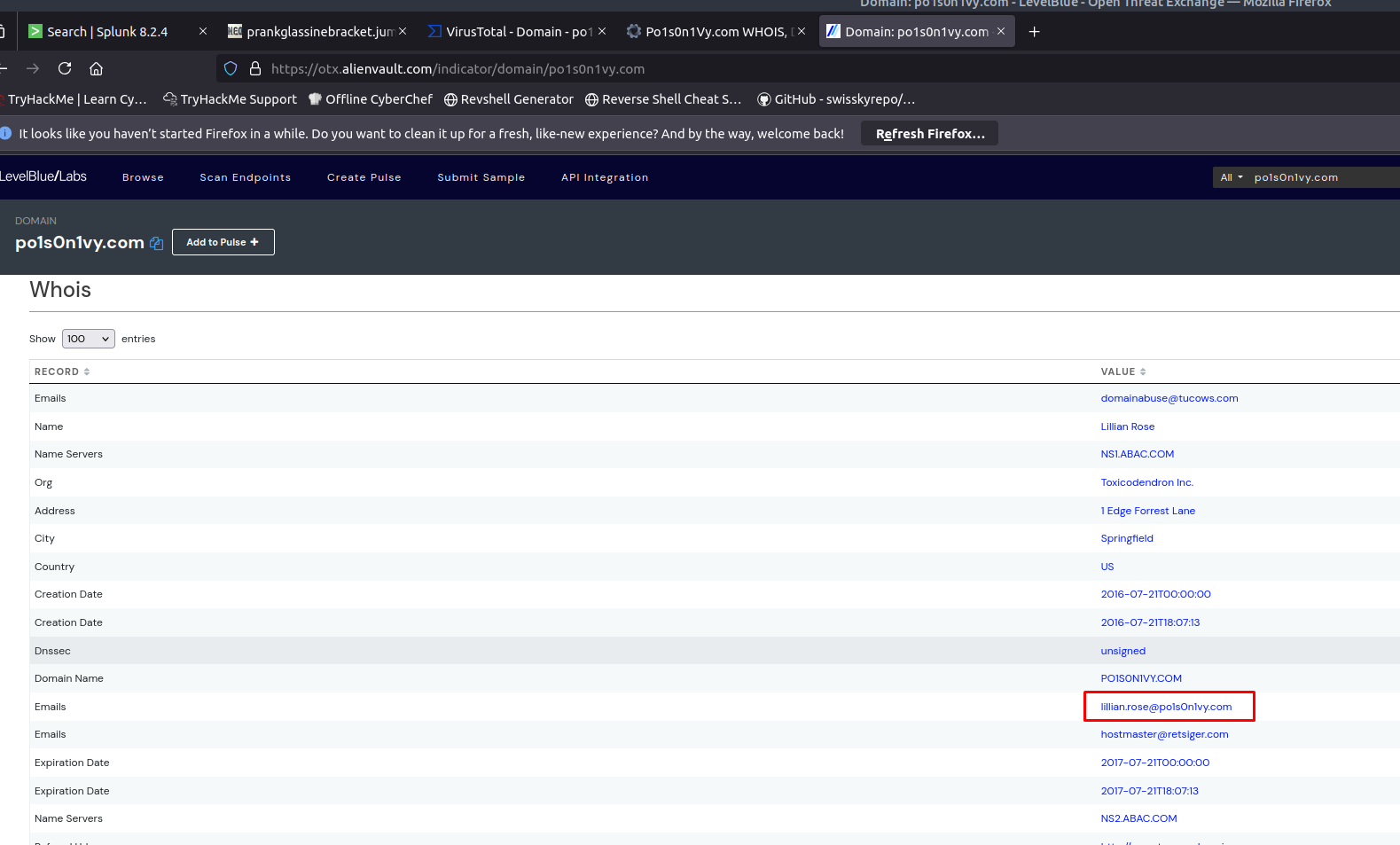Click the Whois section heading

pyautogui.click(x=60, y=290)
